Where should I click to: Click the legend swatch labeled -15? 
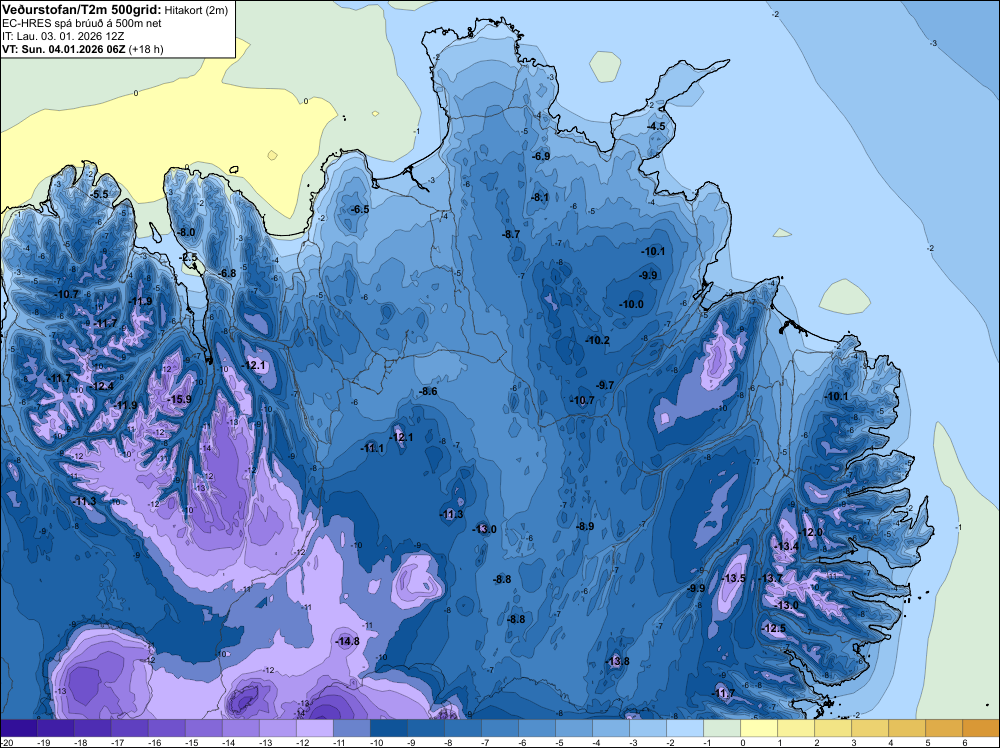(204, 728)
